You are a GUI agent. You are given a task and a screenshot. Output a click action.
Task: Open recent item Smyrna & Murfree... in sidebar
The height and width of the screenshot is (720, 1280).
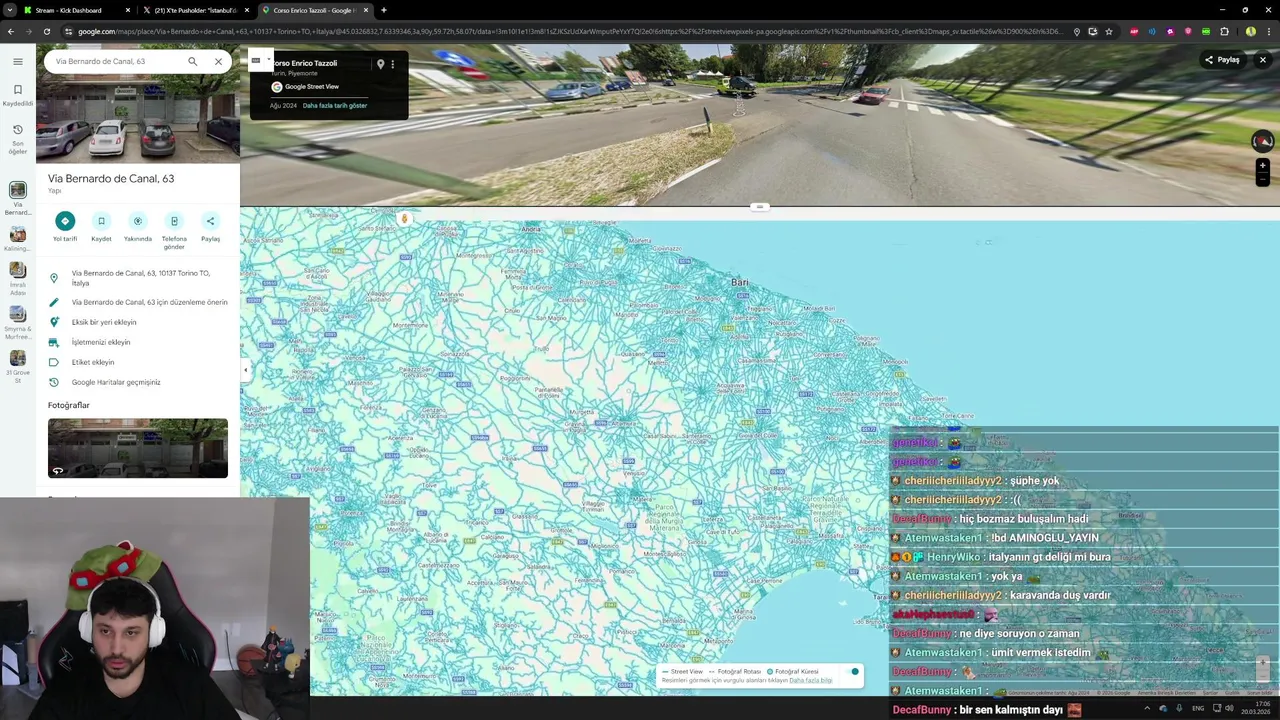coord(18,323)
